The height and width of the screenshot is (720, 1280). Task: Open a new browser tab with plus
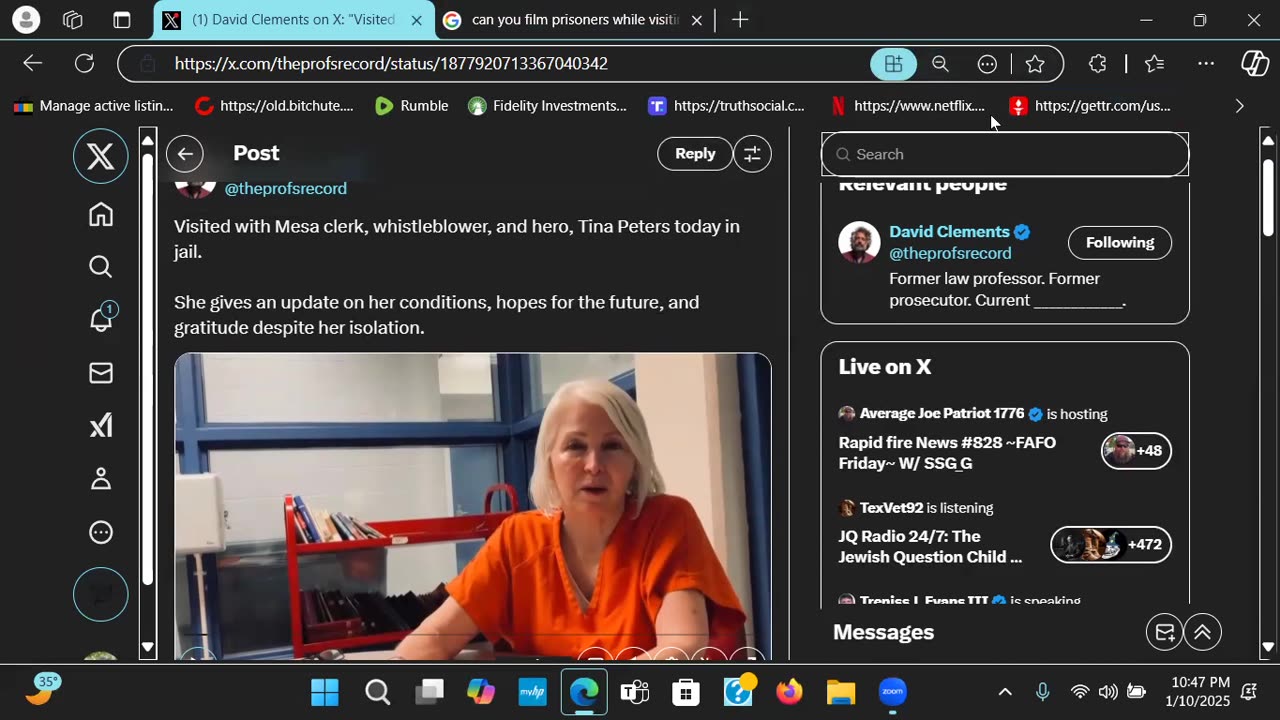pos(740,20)
